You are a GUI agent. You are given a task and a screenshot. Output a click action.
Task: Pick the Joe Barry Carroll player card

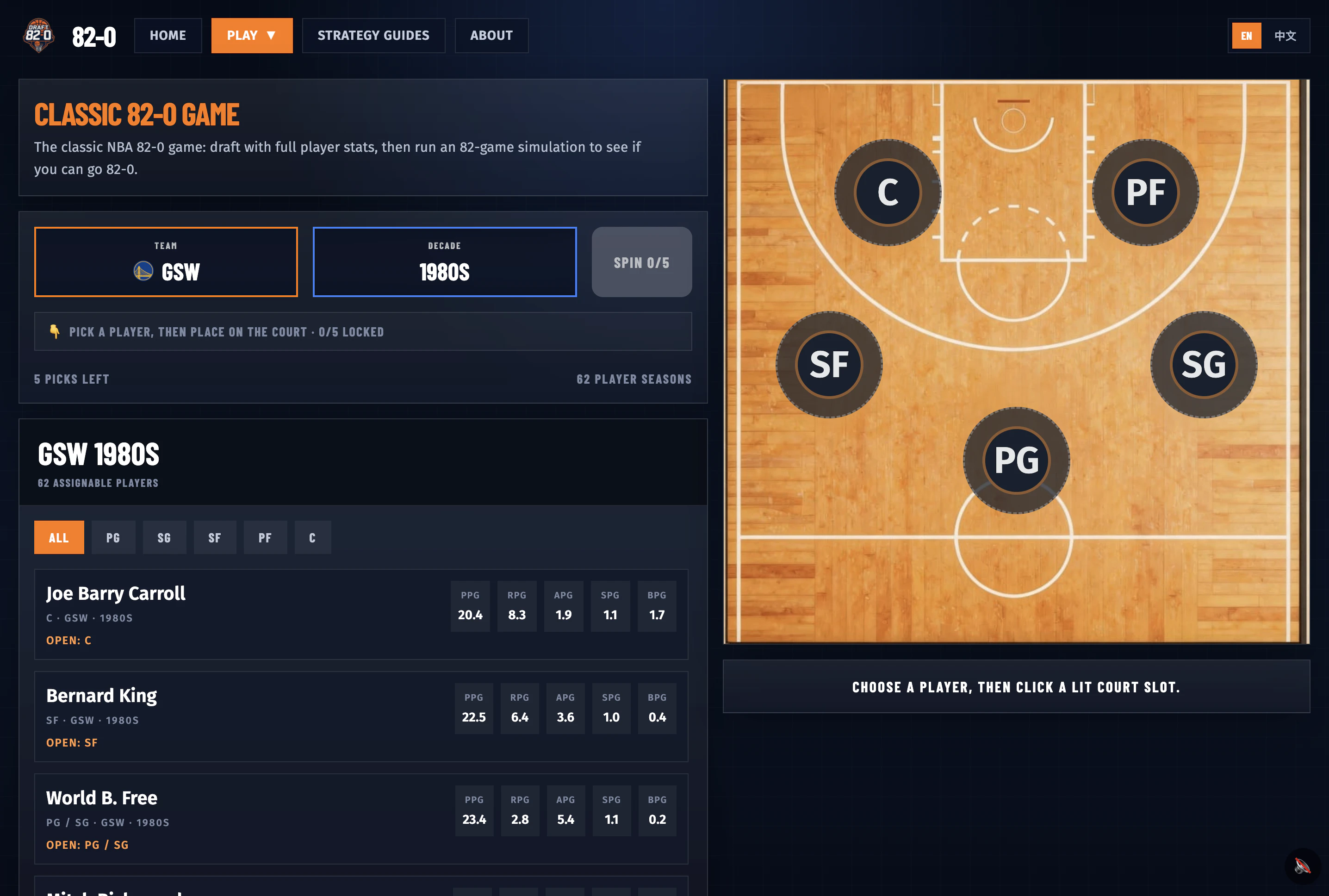tap(361, 615)
